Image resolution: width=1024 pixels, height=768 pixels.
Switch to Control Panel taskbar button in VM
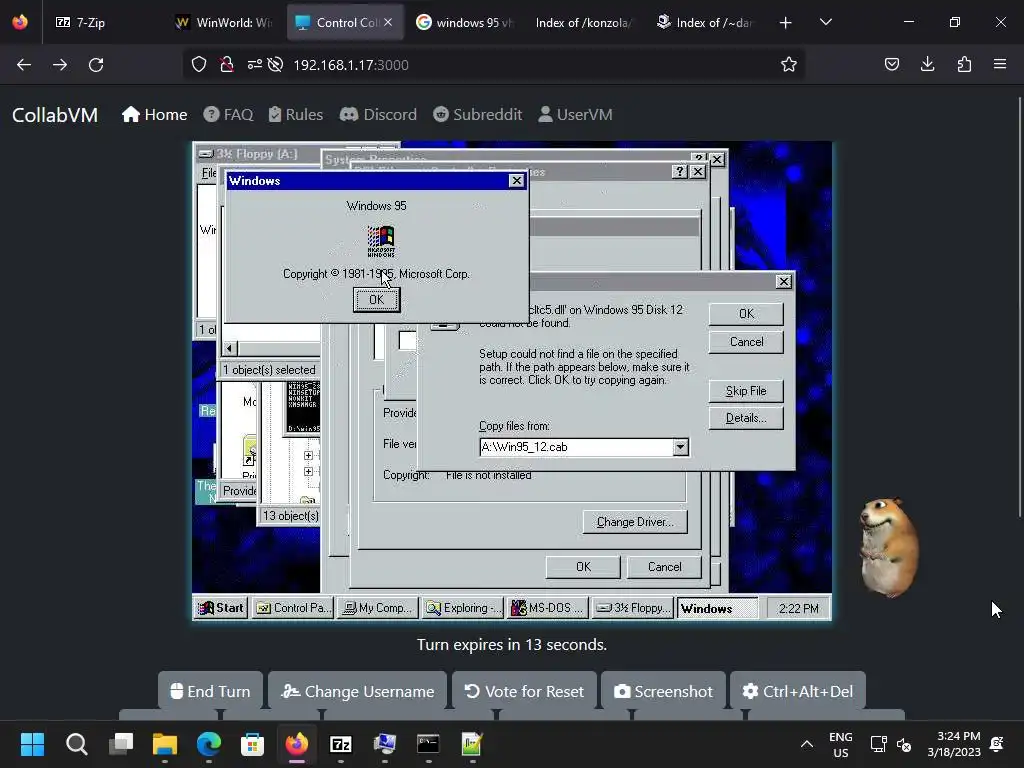click(x=293, y=608)
